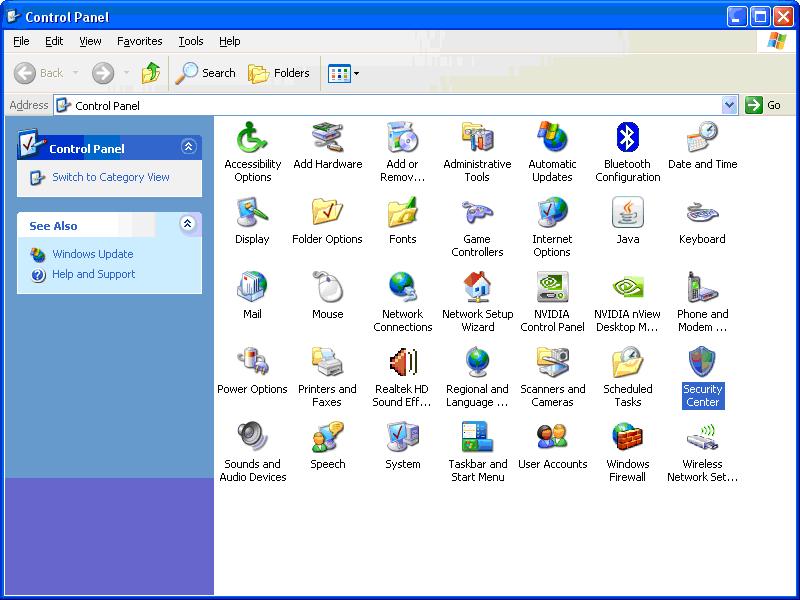Select the NVIDIA Control Panel icon
This screenshot has width=800, height=600.
click(552, 302)
